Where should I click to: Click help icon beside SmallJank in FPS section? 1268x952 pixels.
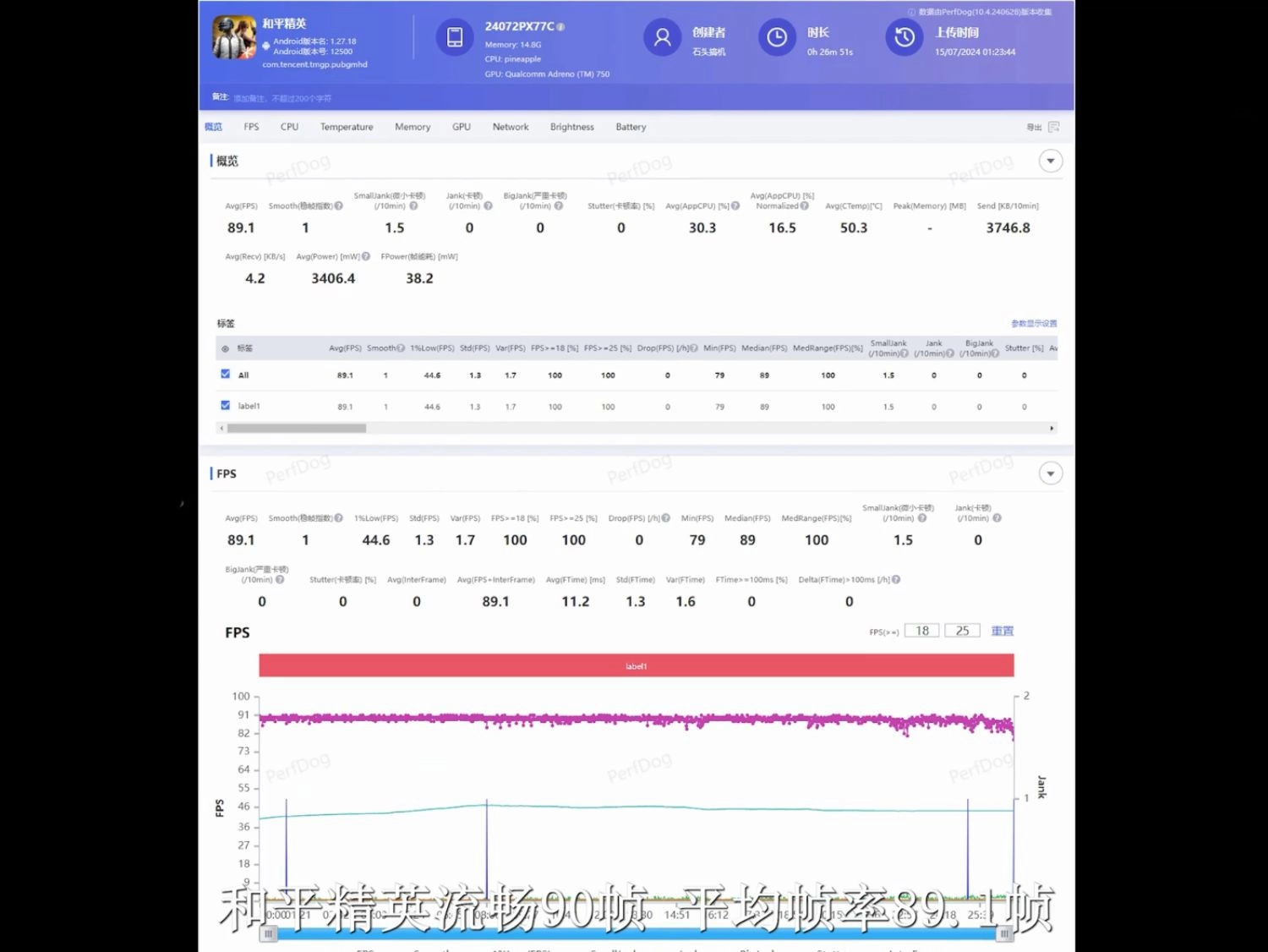pos(922,518)
